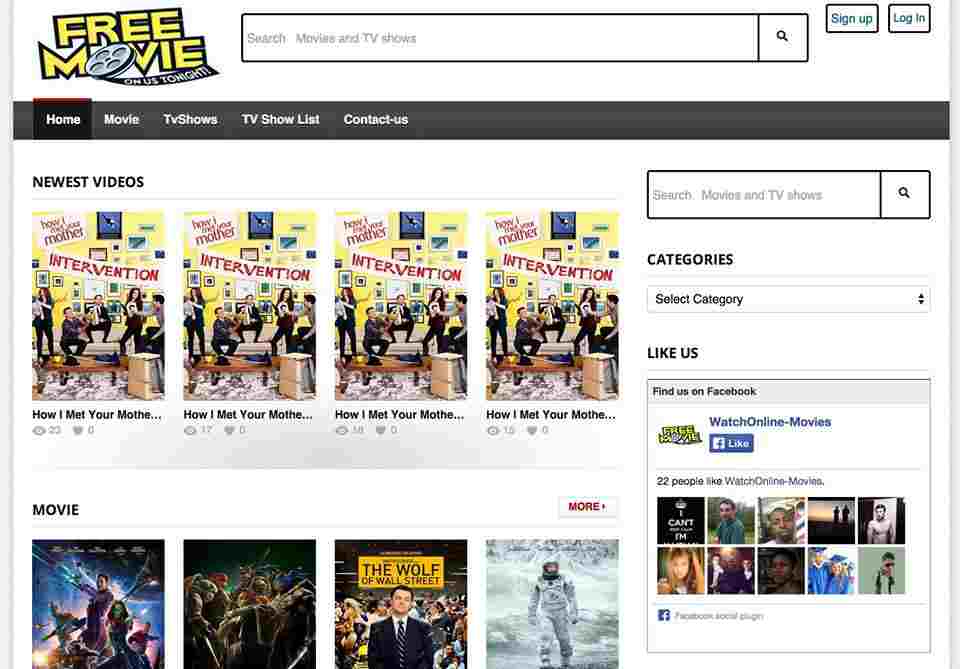The image size is (960, 669).
Task: Click the eye icon under the fourth Newest Videos card
Action: 492,430
